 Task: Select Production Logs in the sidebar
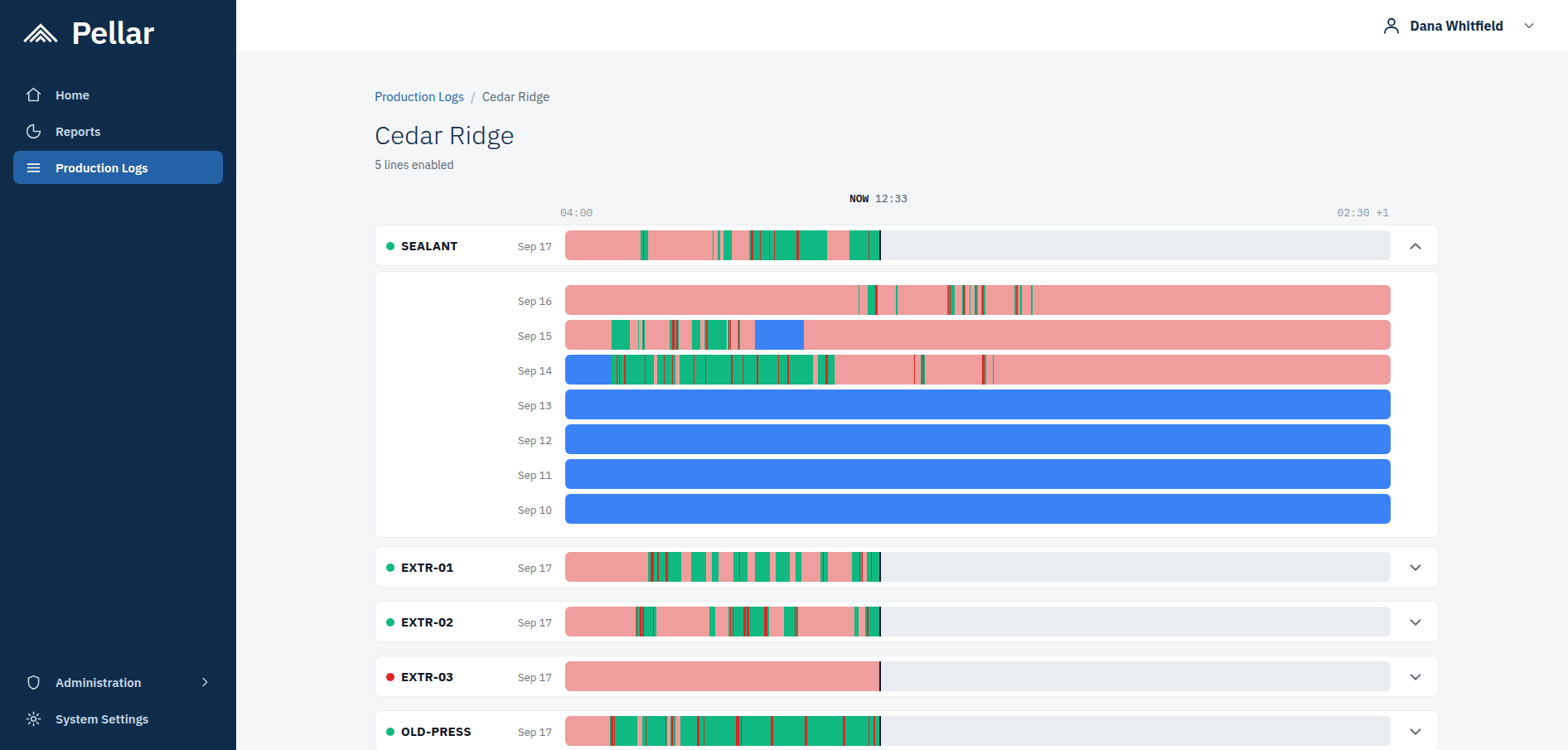pyautogui.click(x=118, y=167)
